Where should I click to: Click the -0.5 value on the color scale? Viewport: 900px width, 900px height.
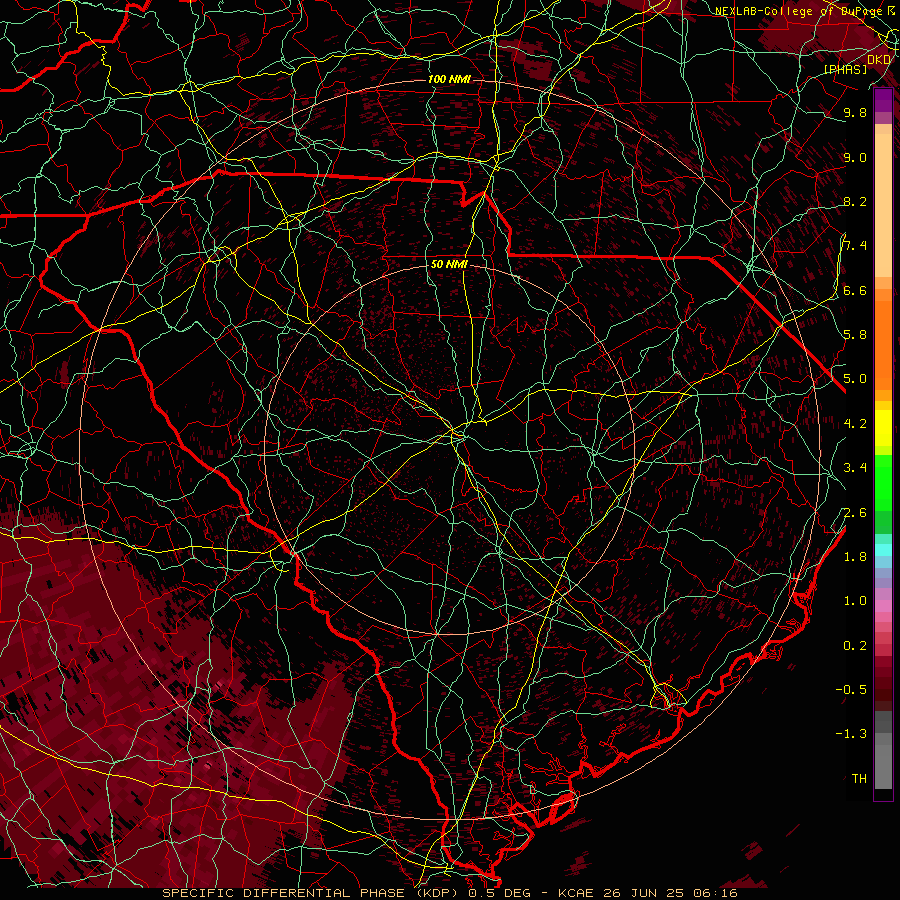point(851,690)
